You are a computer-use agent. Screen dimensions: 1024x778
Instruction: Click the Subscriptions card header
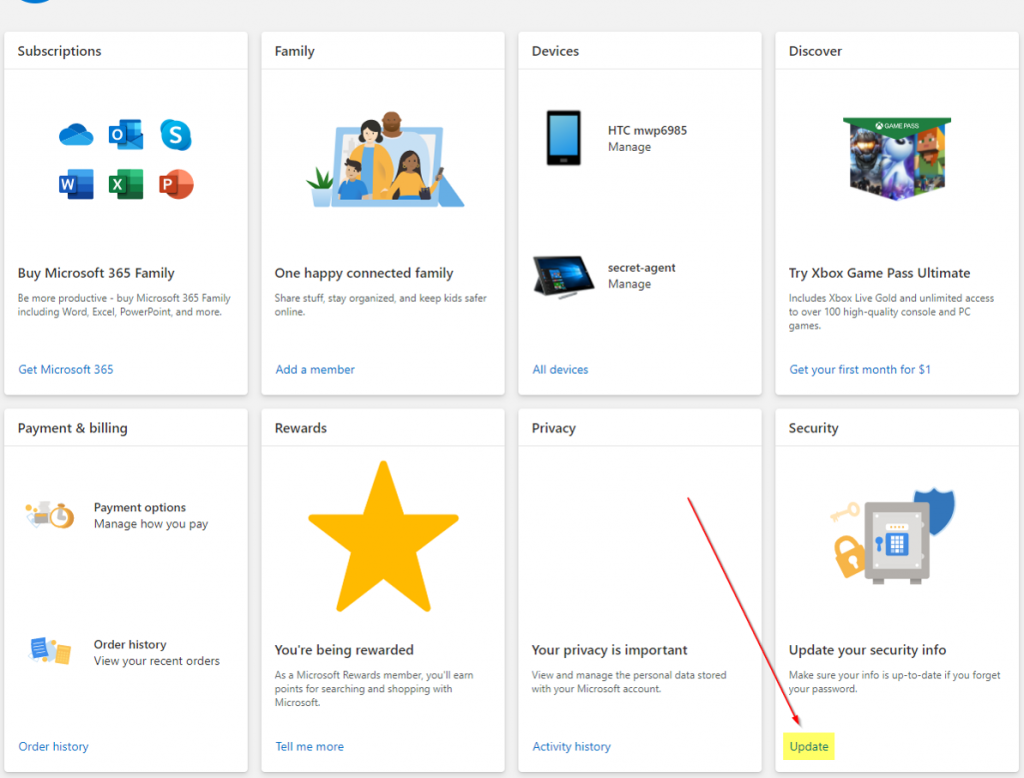point(59,51)
